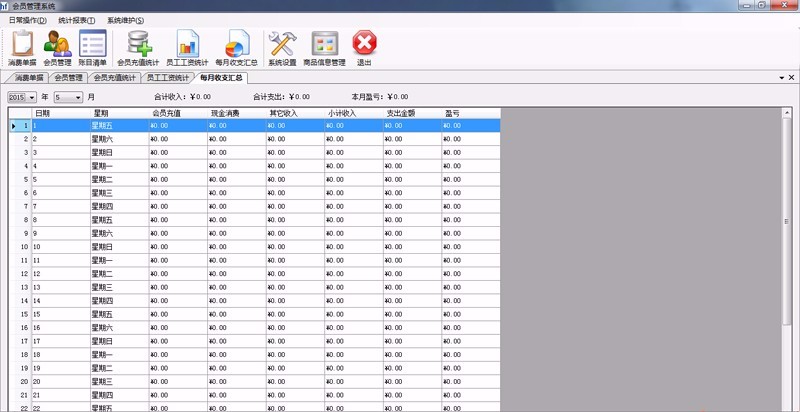Click the app icon in title bar

click(x=5, y=6)
